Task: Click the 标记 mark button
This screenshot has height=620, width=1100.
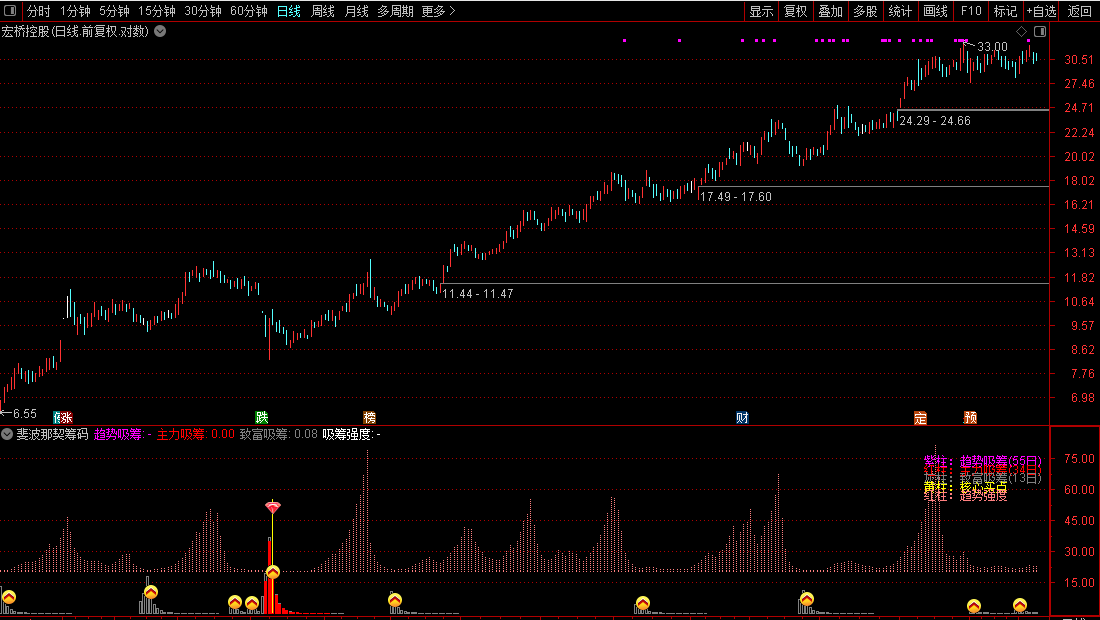Action: pos(1005,11)
